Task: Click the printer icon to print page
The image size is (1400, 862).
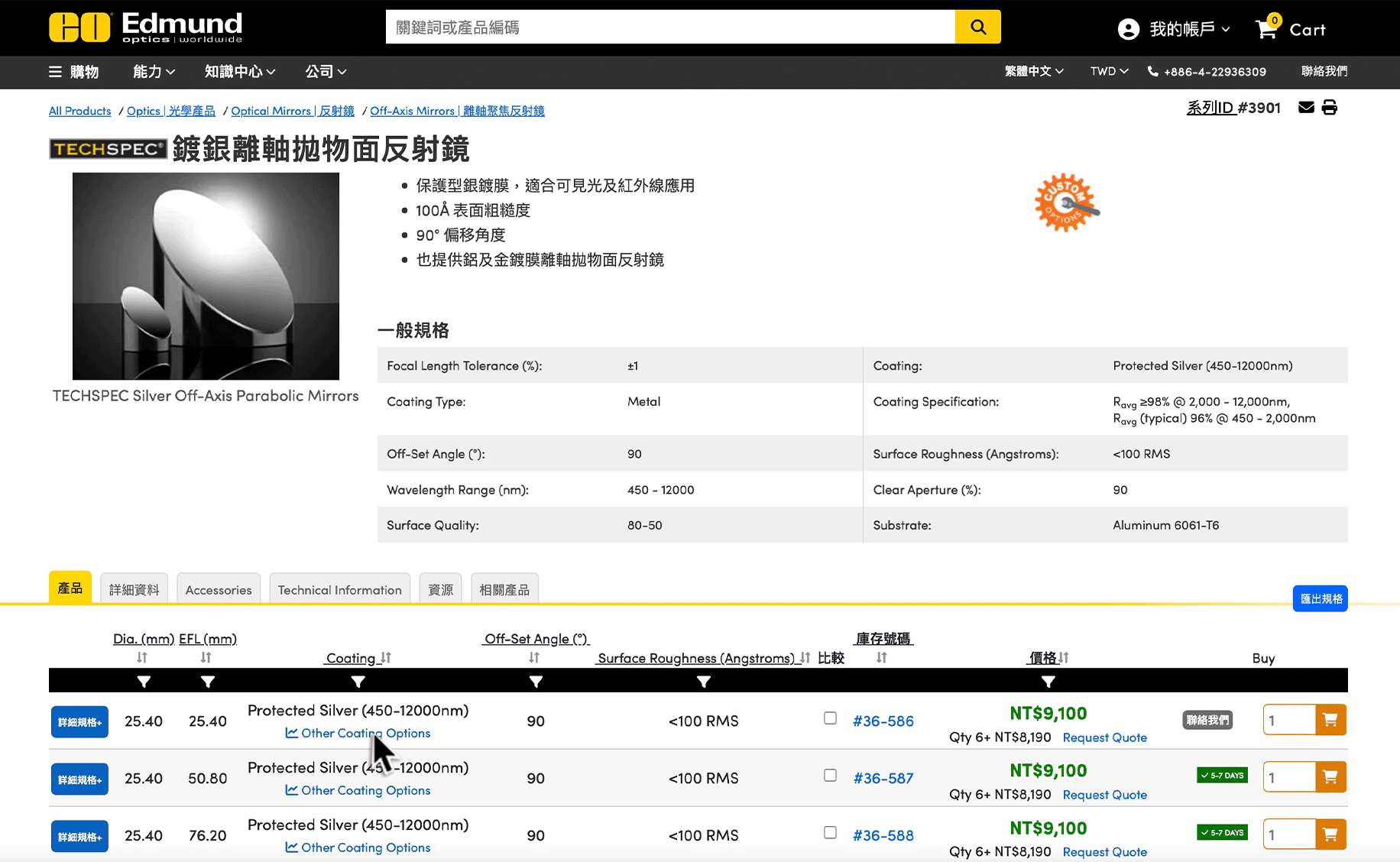Action: click(1330, 108)
